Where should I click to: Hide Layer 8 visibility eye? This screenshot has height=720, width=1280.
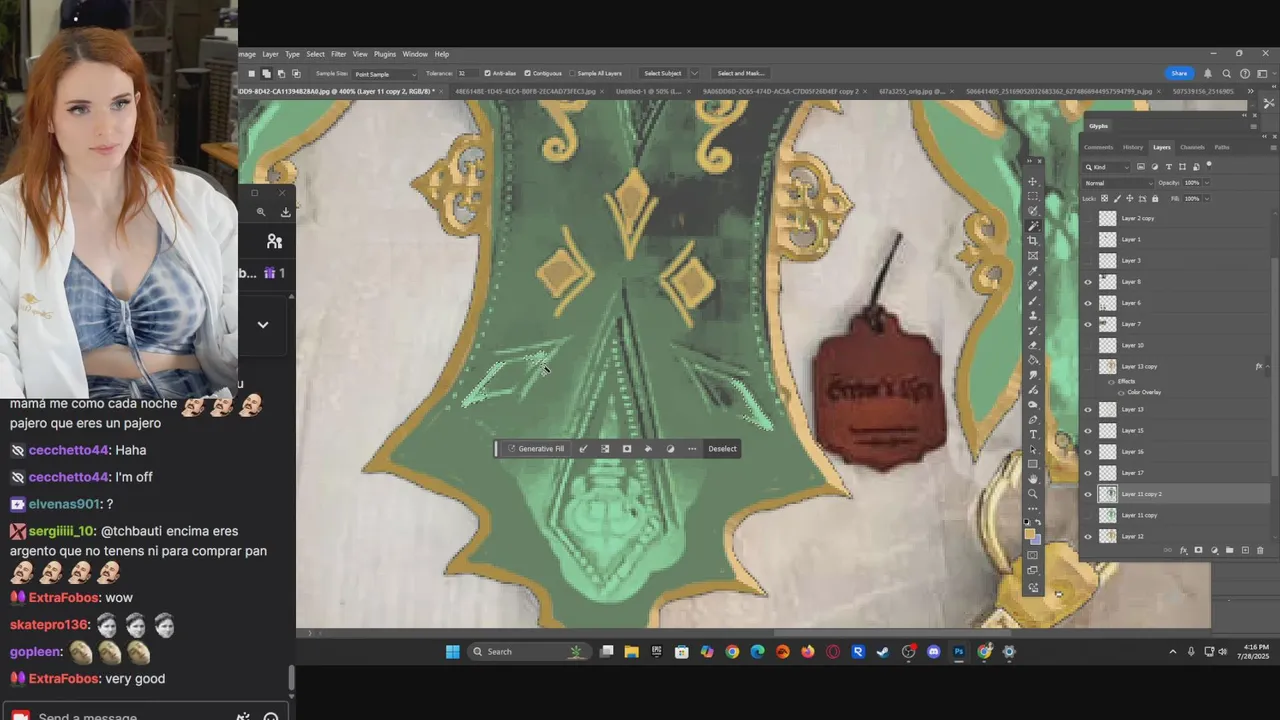click(1088, 282)
